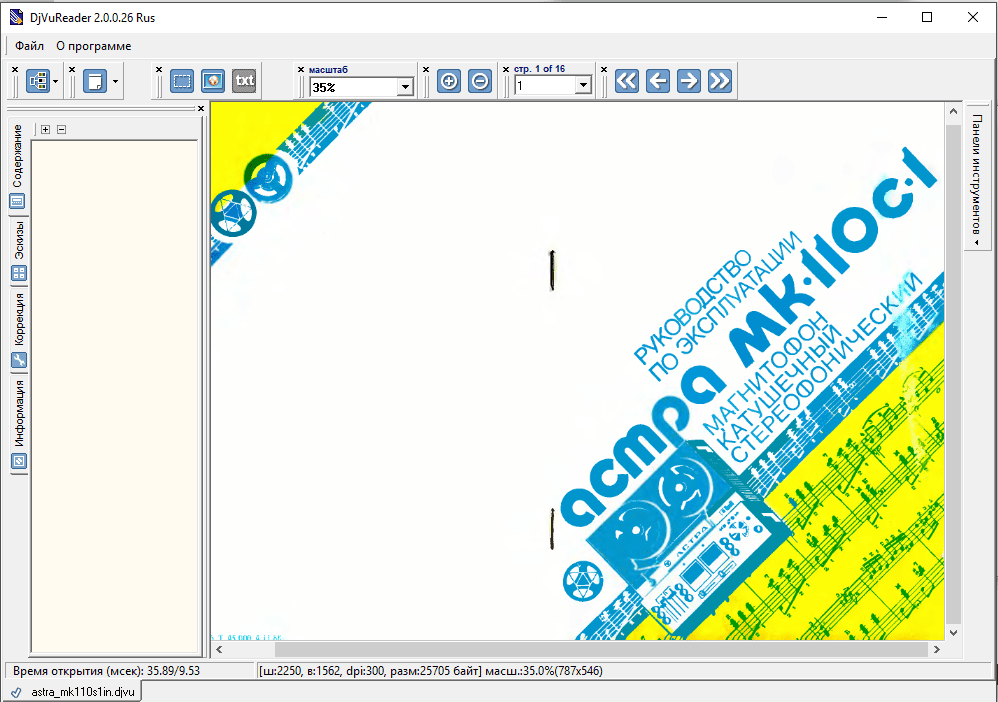Click the DjVuReader app icon in title bar

[17, 17]
